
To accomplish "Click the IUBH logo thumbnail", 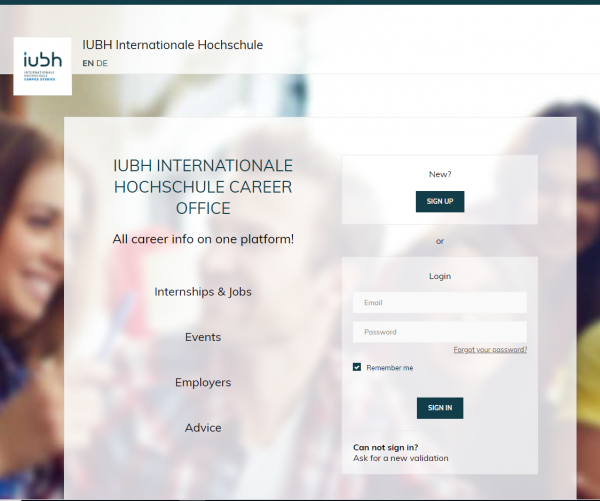I will [42, 66].
